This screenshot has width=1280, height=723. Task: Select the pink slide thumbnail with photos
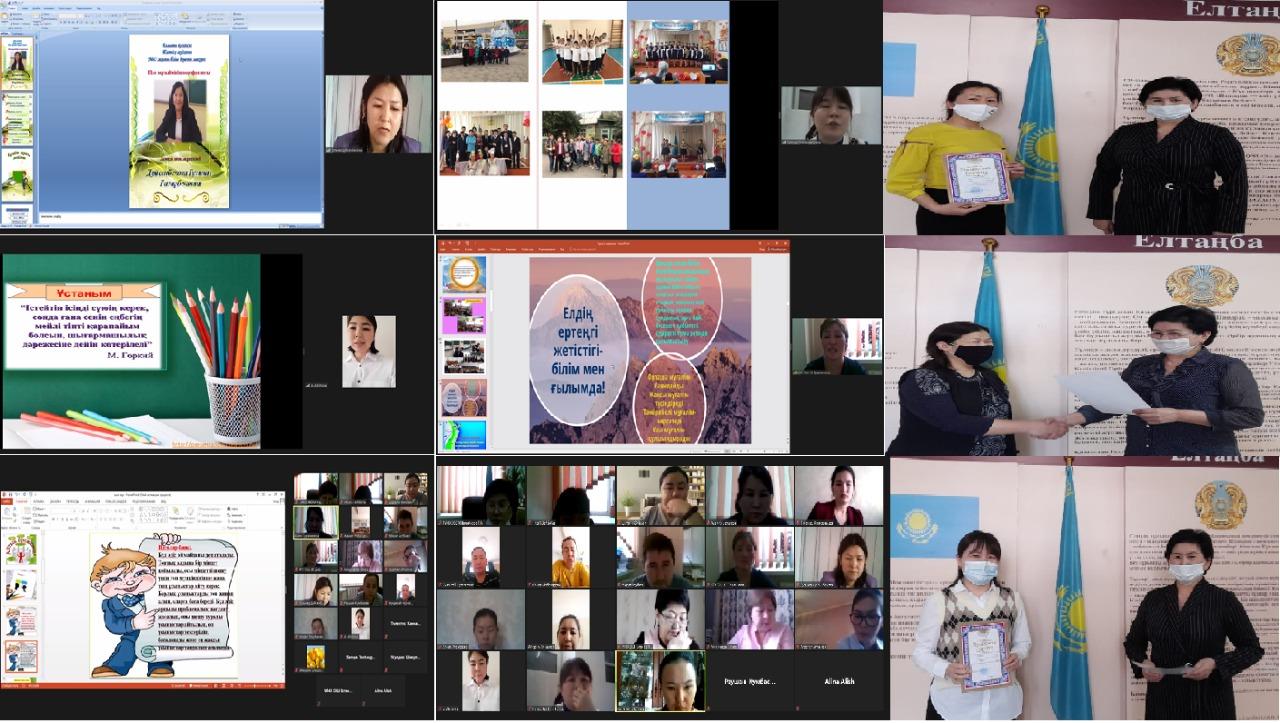point(464,315)
